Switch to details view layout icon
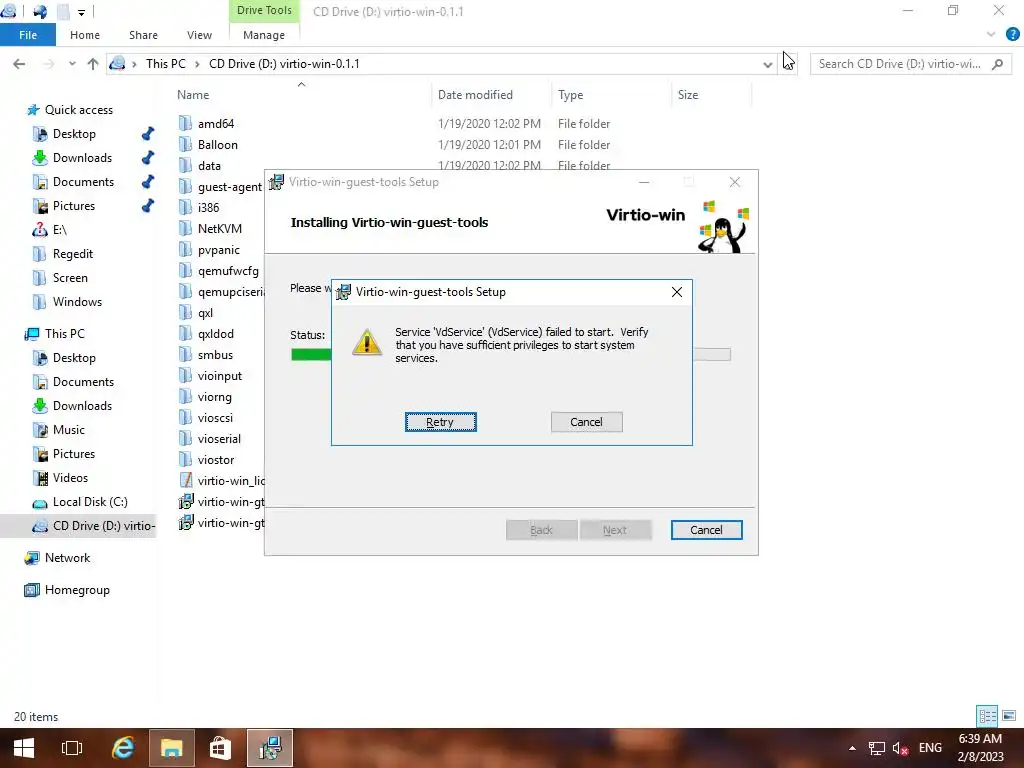The image size is (1024, 768). pos(987,716)
